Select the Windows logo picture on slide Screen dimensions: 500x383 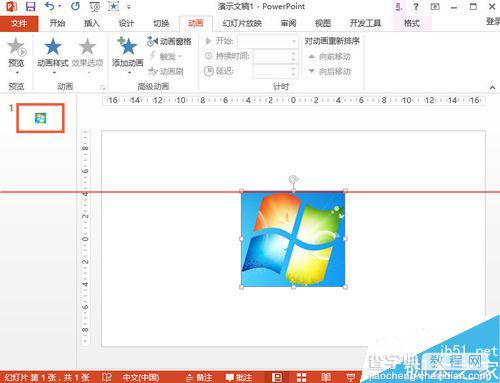pyautogui.click(x=293, y=239)
